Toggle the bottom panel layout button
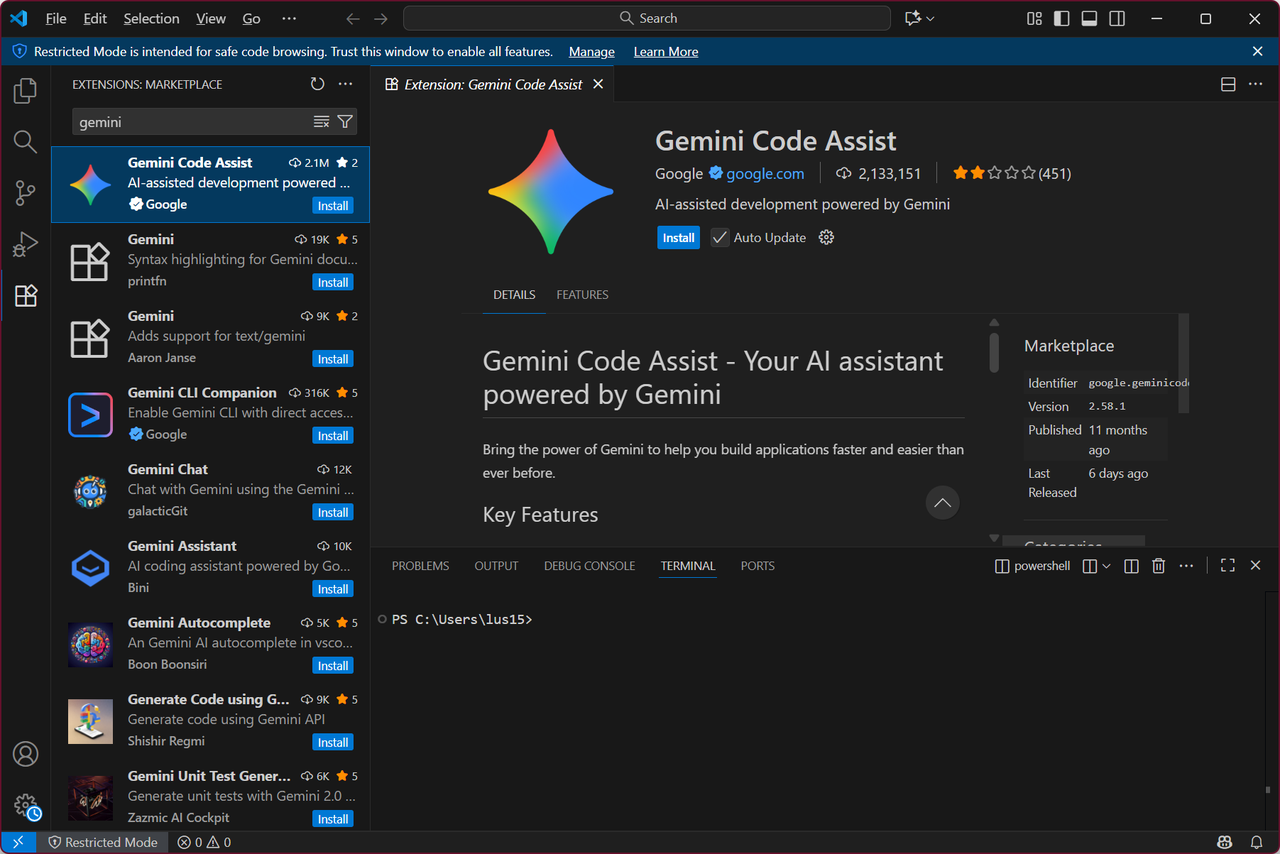 tap(1090, 18)
